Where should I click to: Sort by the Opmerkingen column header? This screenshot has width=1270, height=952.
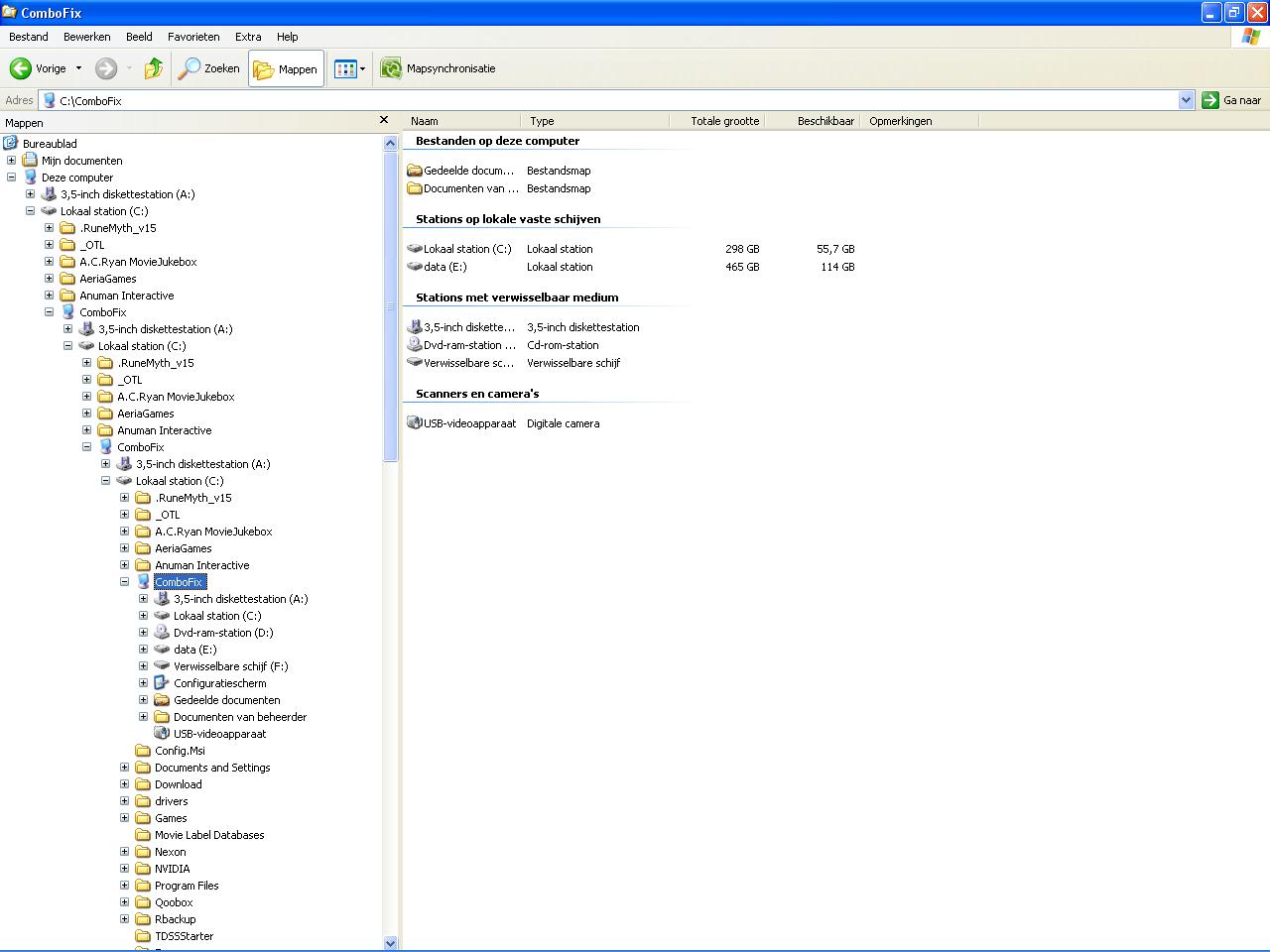tap(919, 121)
